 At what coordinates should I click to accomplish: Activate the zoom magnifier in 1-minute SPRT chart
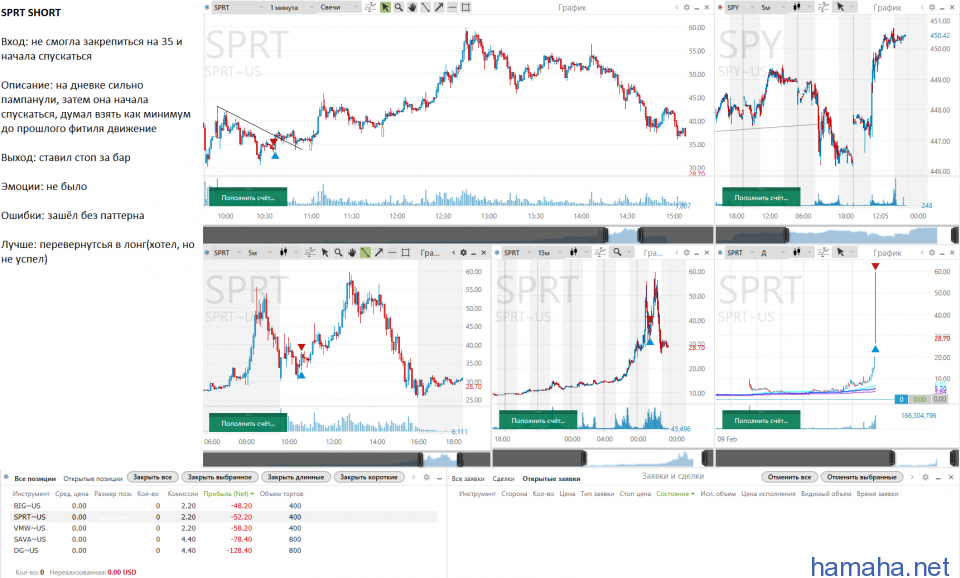399,7
